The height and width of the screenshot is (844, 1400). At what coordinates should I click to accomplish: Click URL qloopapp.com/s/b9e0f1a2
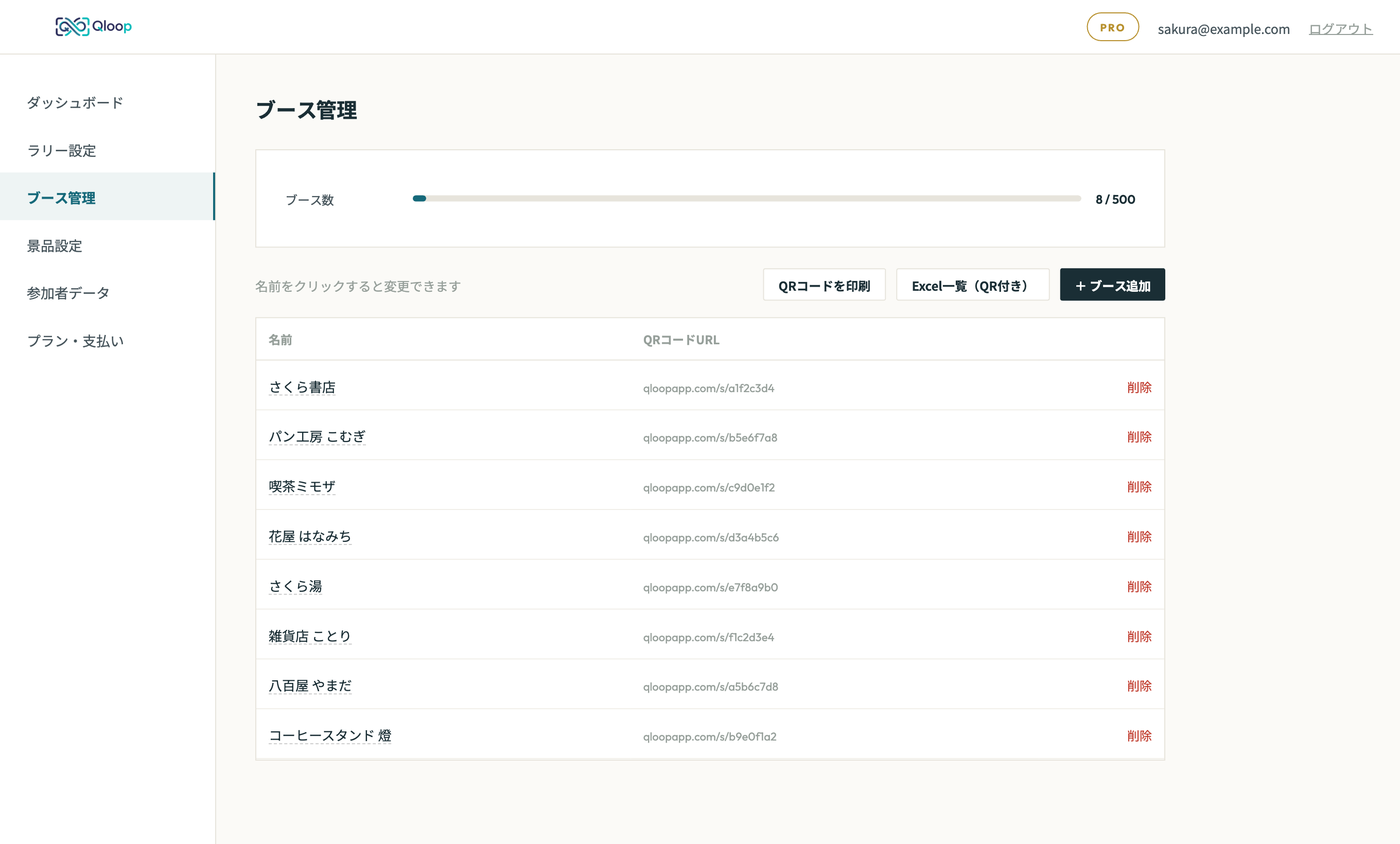[710, 737]
